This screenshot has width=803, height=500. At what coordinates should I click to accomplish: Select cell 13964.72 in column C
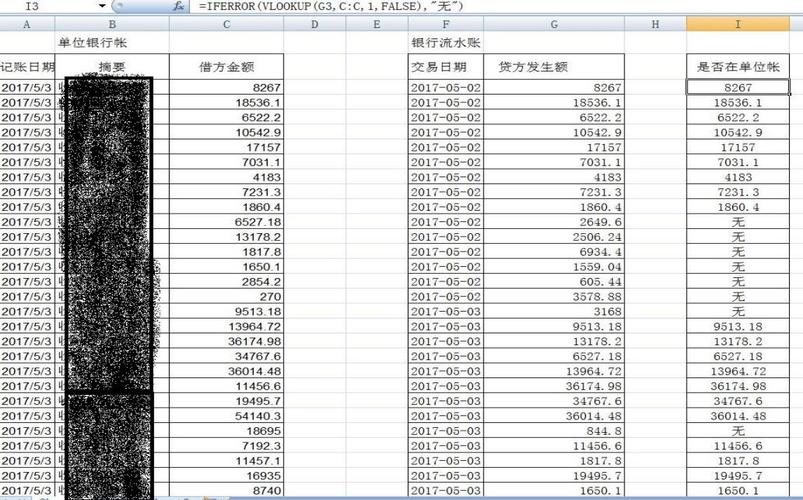point(226,326)
